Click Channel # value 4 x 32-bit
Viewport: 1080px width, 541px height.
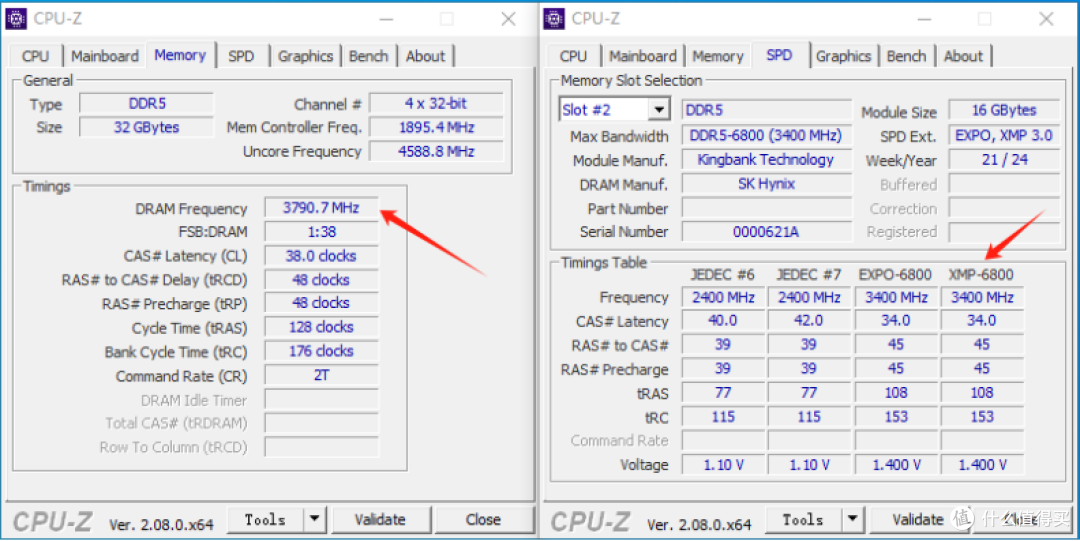pyautogui.click(x=437, y=103)
